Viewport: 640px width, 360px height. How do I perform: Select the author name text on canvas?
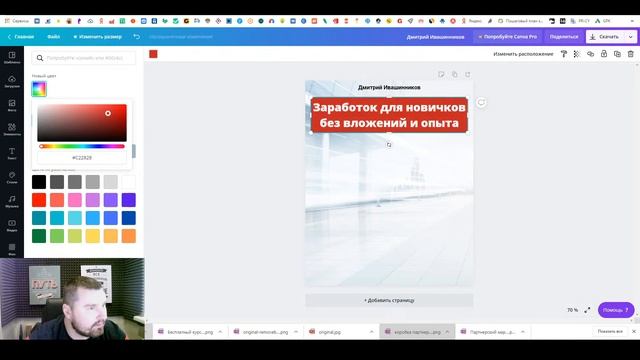coord(389,87)
